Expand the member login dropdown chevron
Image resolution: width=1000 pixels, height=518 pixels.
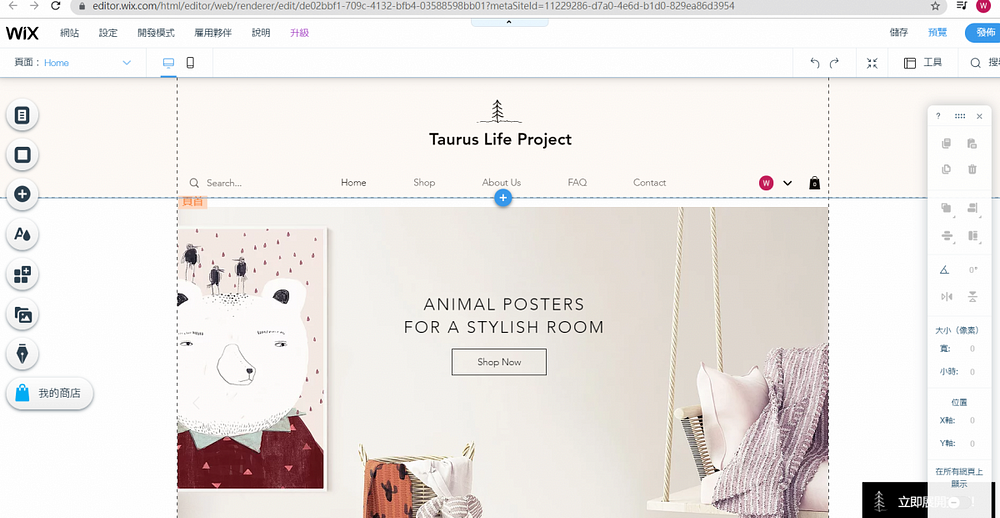(x=787, y=183)
